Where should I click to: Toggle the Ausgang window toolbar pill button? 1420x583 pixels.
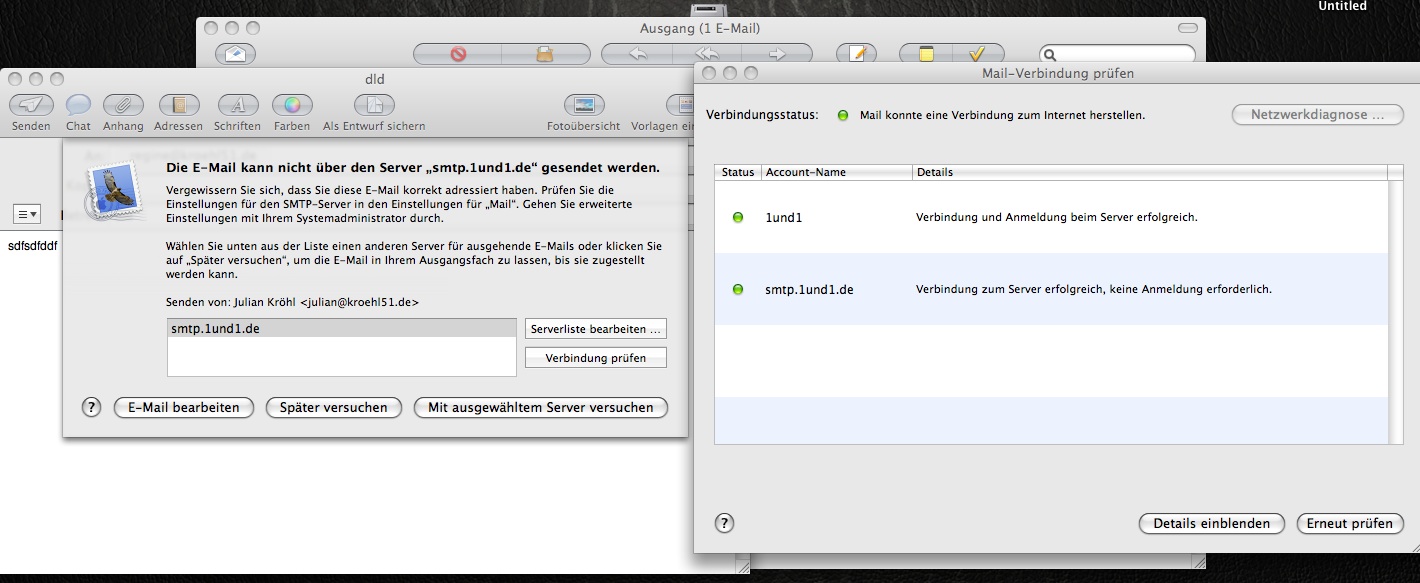click(1187, 28)
